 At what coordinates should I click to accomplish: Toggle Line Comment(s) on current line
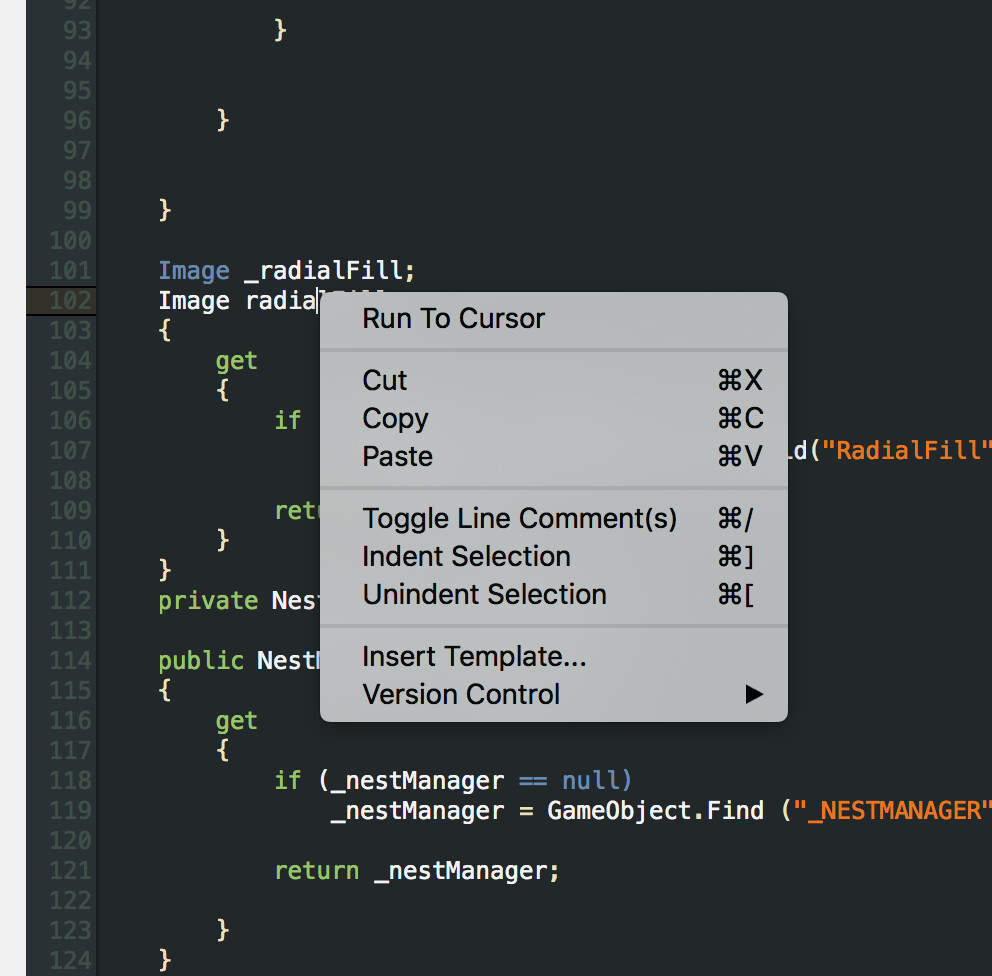519,518
